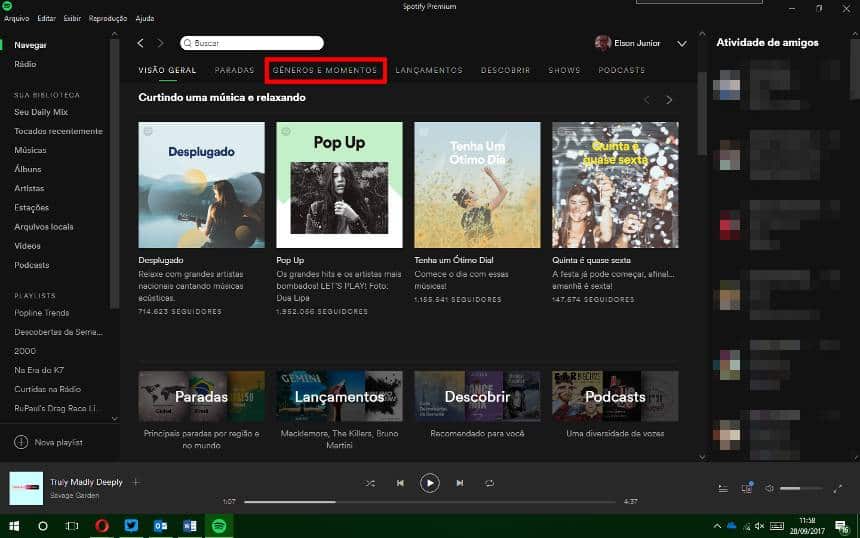Image resolution: width=860 pixels, height=538 pixels.
Task: Open Artistas library section
Action: [x=29, y=188]
